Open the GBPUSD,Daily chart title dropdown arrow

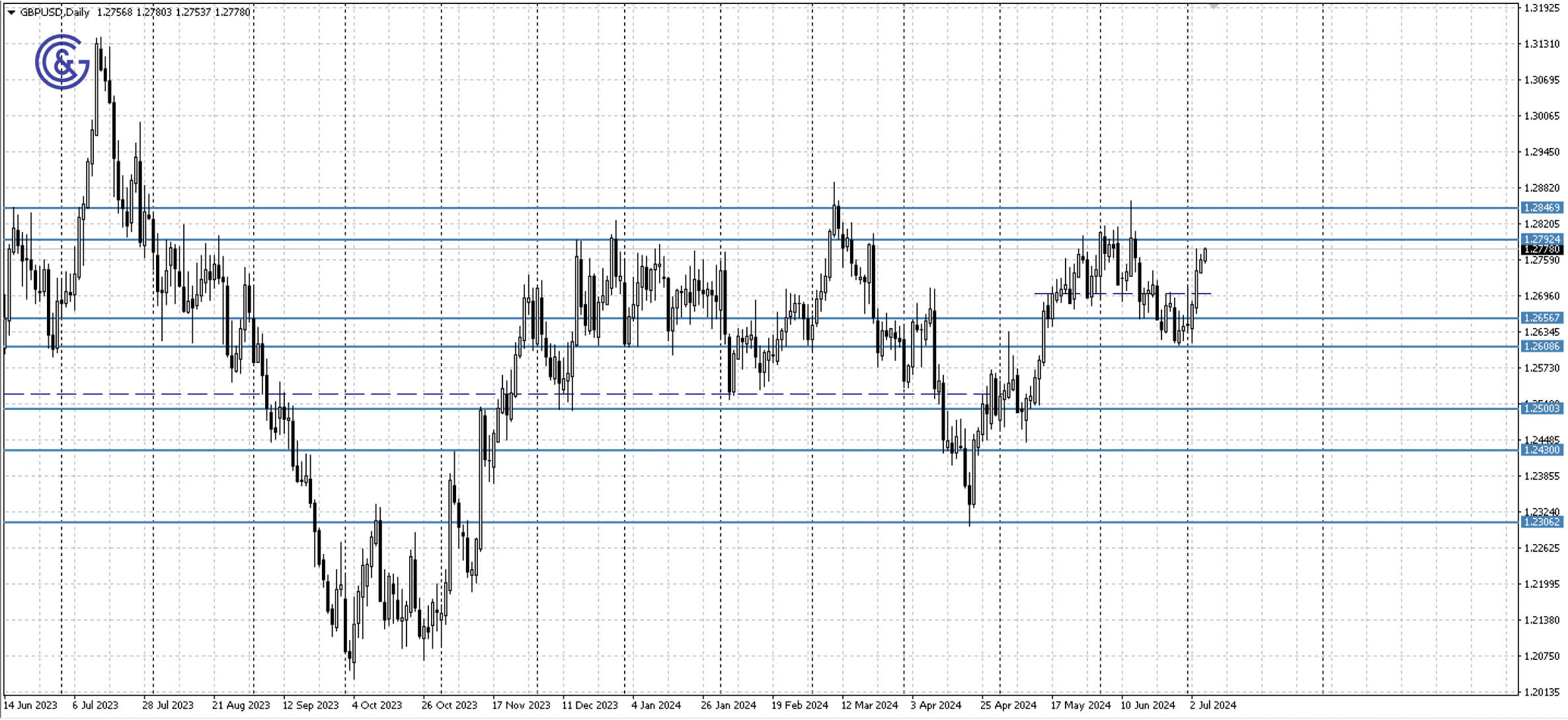click(x=10, y=11)
